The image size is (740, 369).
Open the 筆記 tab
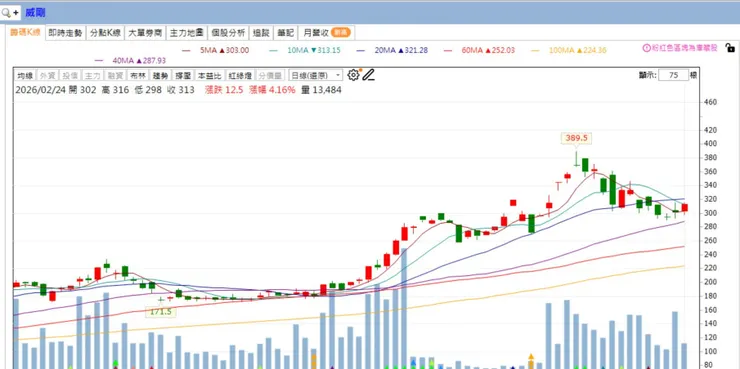[x=286, y=33]
